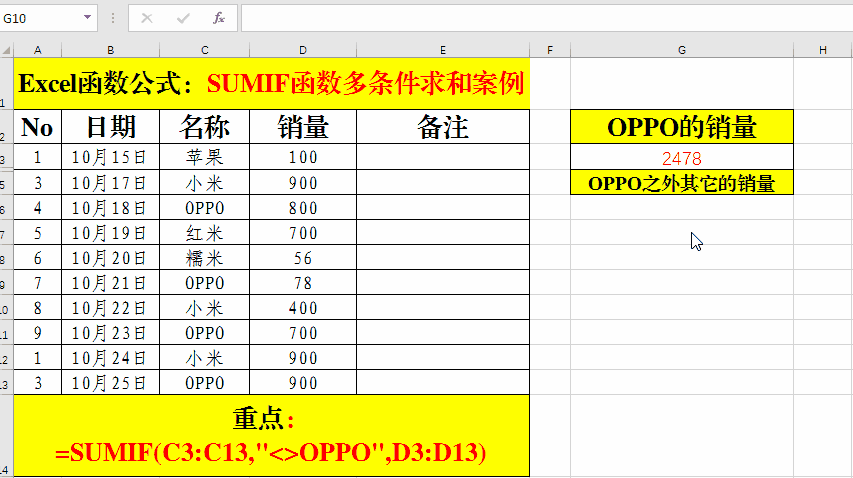853x478 pixels.
Task: Click the Cancel X icon in formula bar
Action: pyautogui.click(x=147, y=18)
